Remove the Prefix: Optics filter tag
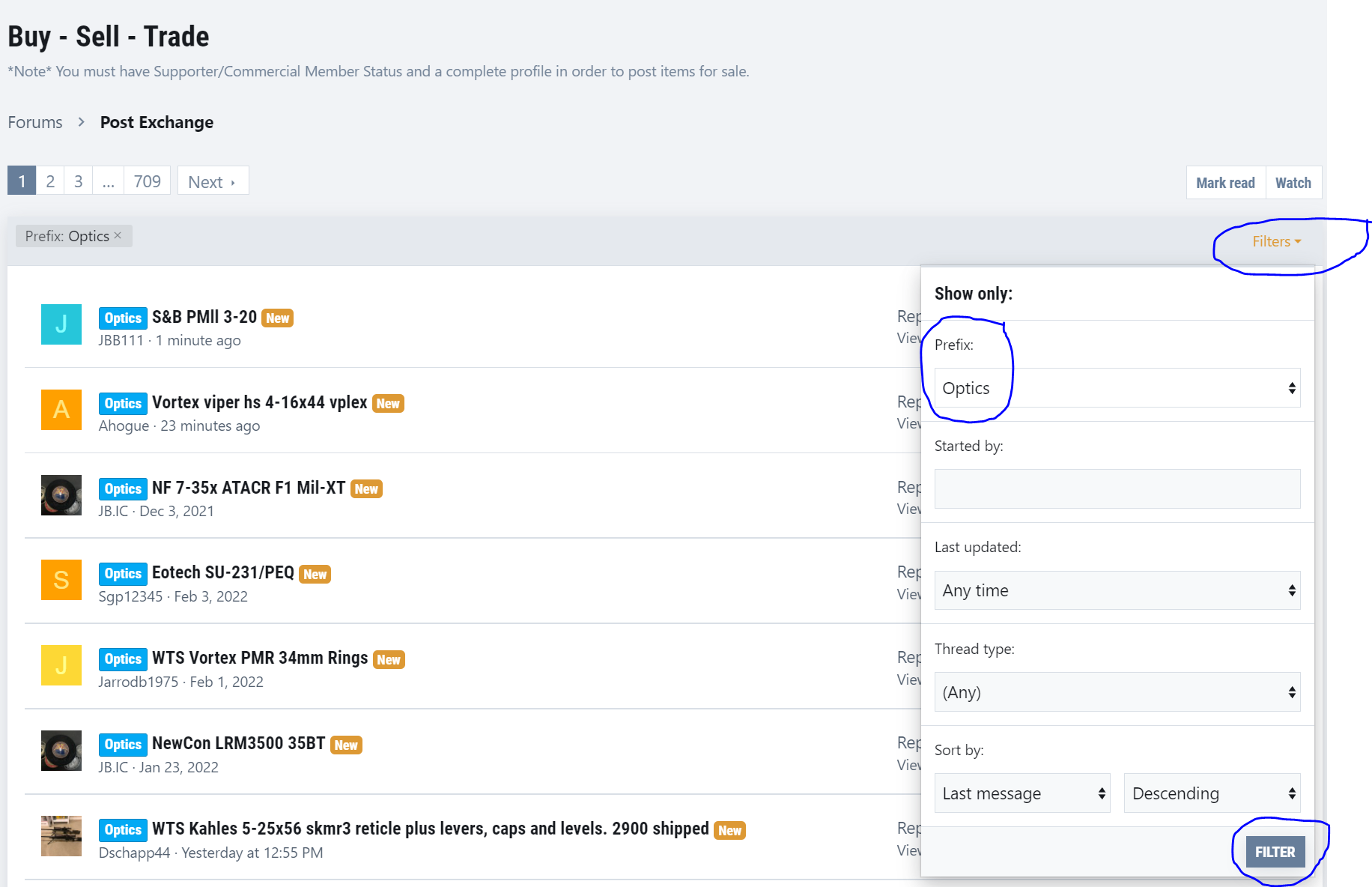The height and width of the screenshot is (887, 1372). pyautogui.click(x=118, y=235)
